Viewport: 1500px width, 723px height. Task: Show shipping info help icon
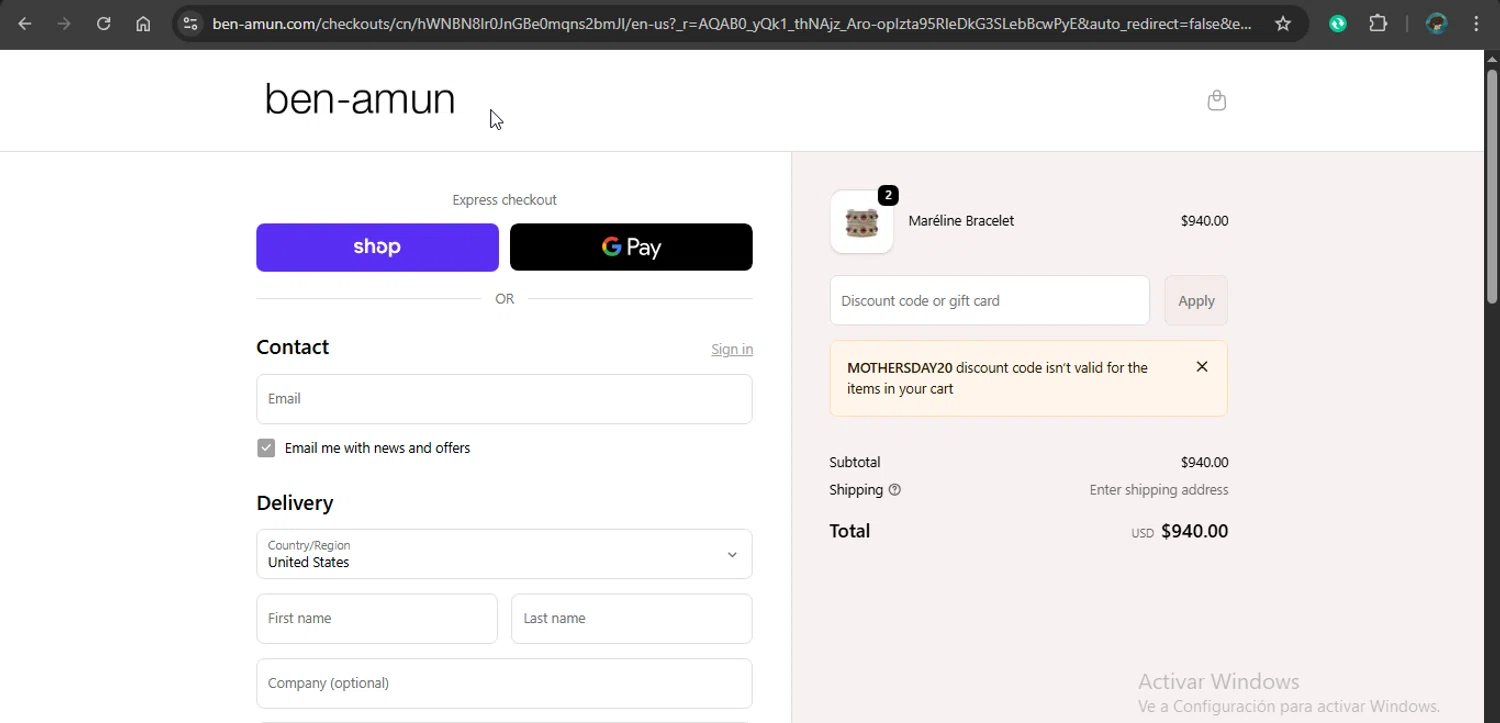[x=895, y=490]
